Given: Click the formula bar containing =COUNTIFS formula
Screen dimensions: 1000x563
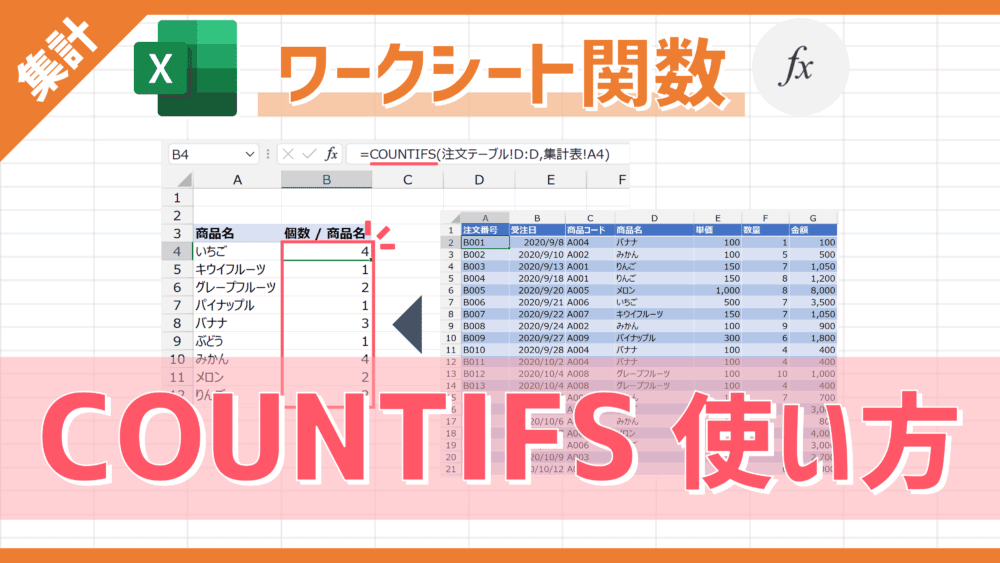Looking at the screenshot, I should [487, 154].
